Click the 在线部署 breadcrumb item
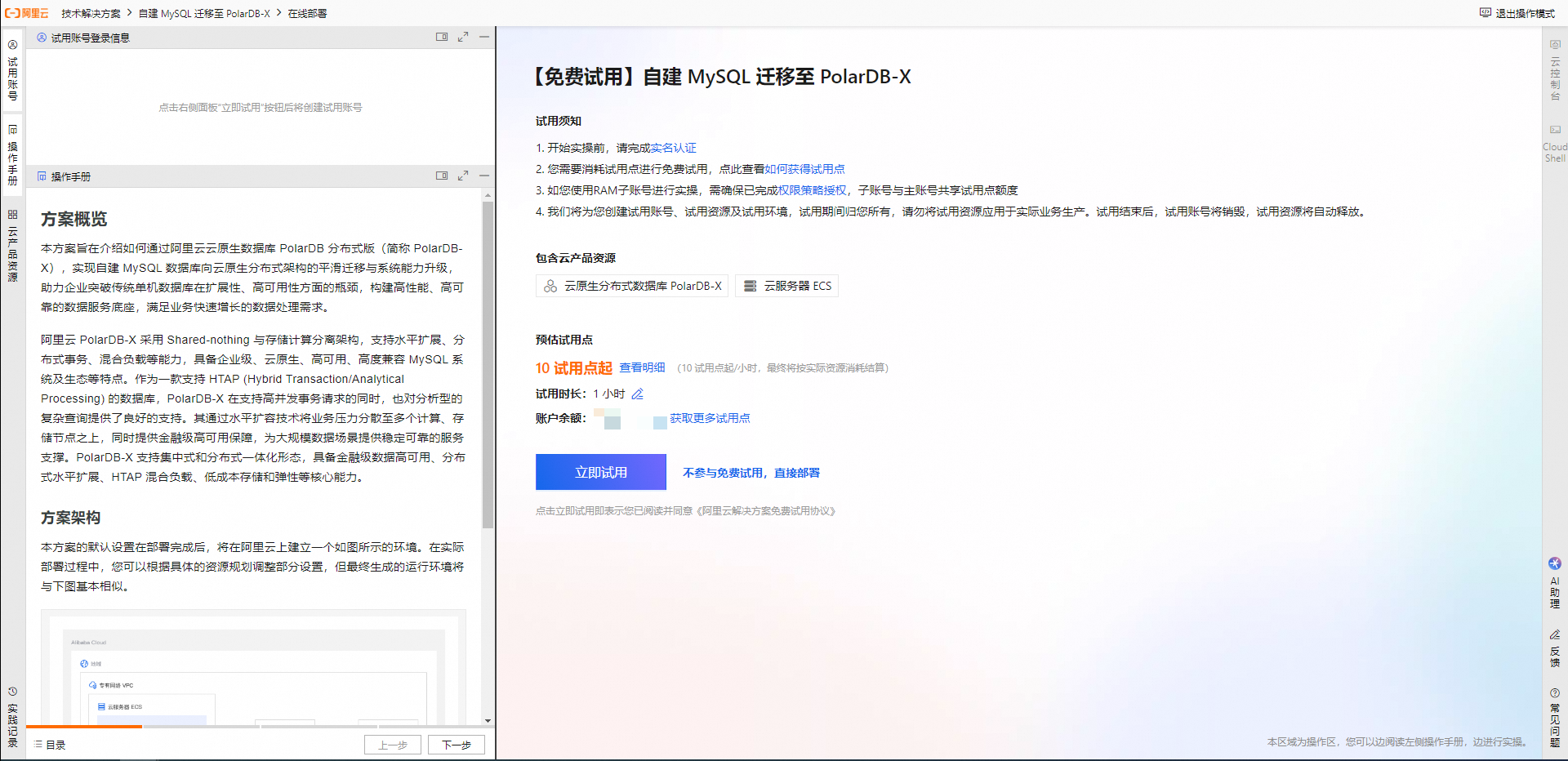 click(x=307, y=13)
